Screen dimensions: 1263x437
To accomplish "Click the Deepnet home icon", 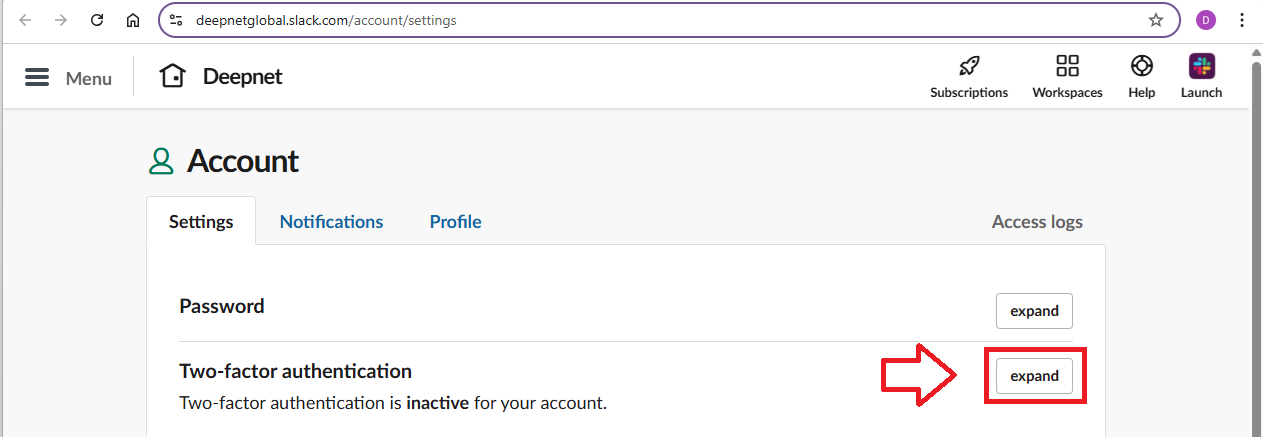I will tap(173, 76).
